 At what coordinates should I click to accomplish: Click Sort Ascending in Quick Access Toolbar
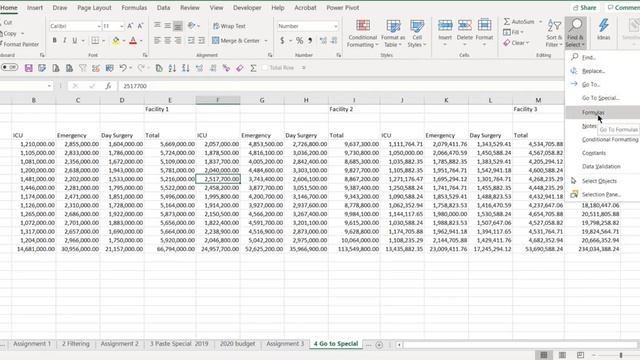[172, 68]
